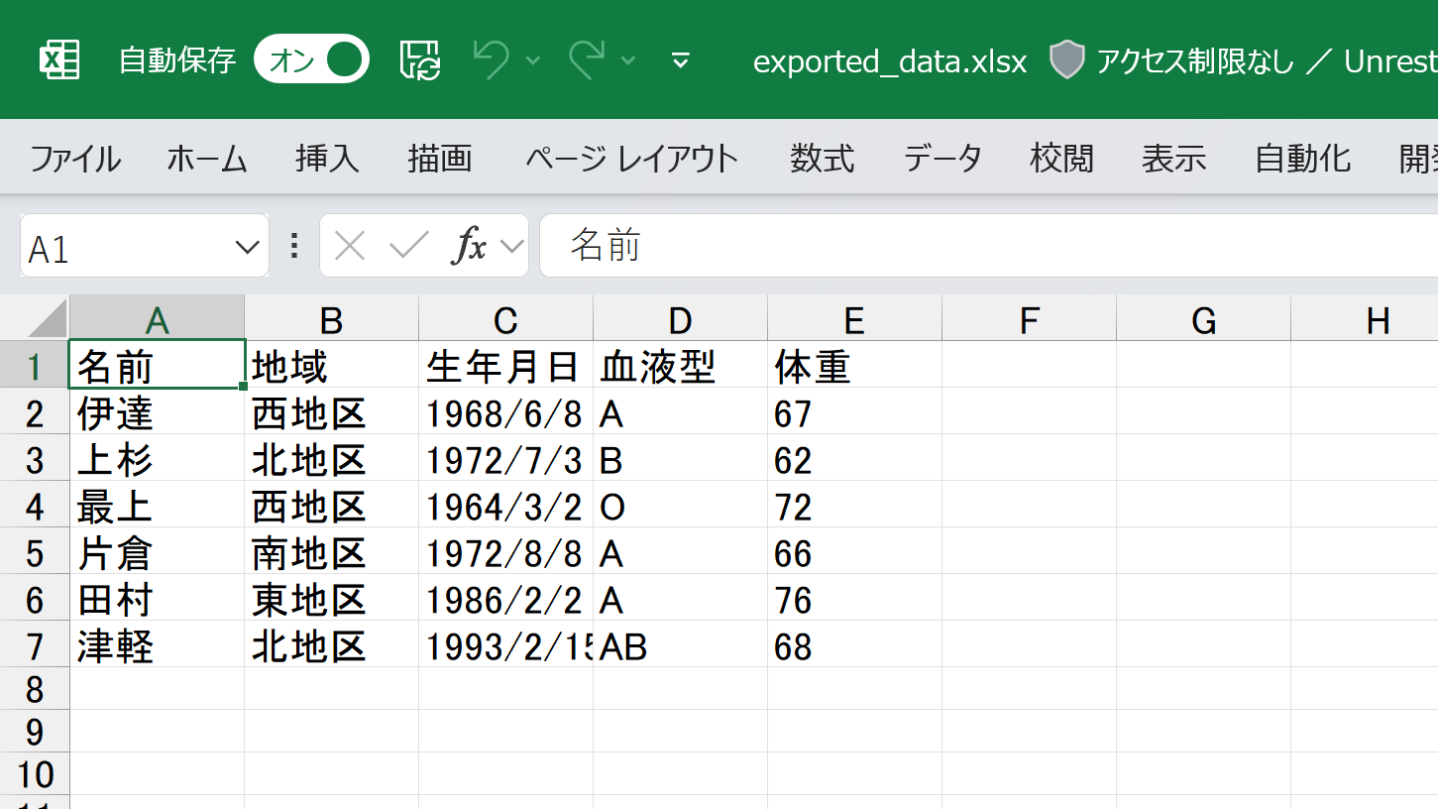This screenshot has height=809, width=1438.
Task: Switch to the ホーム tab
Action: [x=207, y=159]
